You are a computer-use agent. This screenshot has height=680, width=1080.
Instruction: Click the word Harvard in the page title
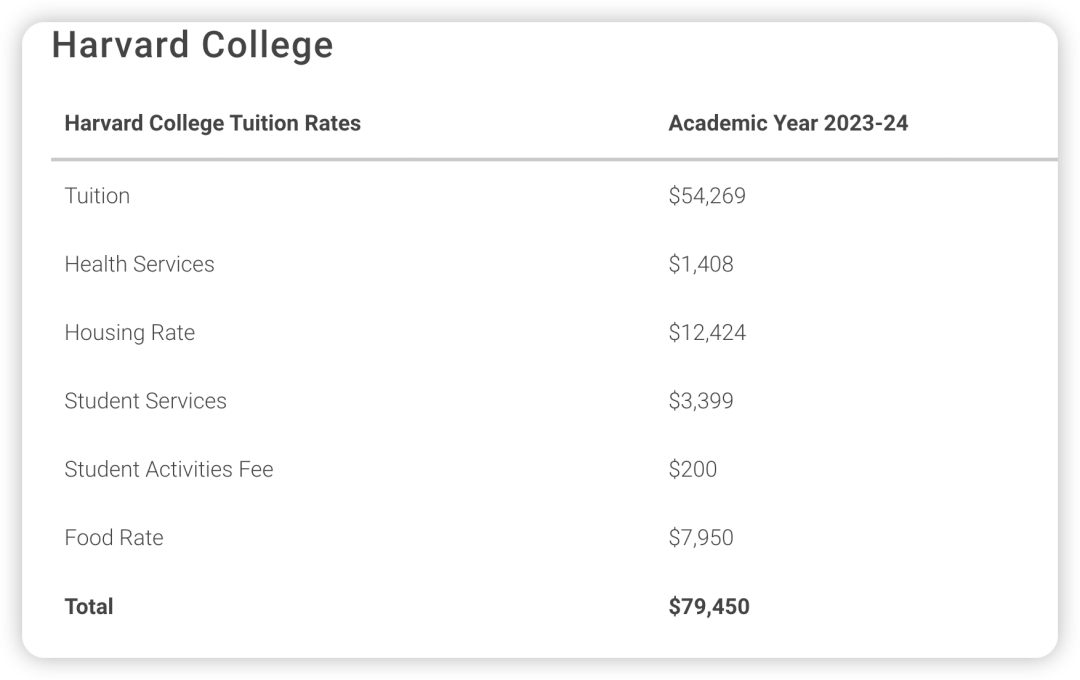(118, 46)
